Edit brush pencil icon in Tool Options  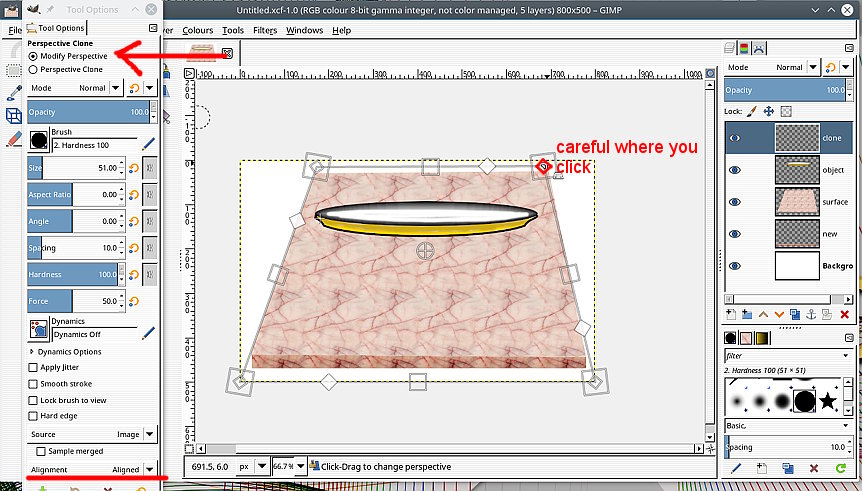[x=149, y=144]
